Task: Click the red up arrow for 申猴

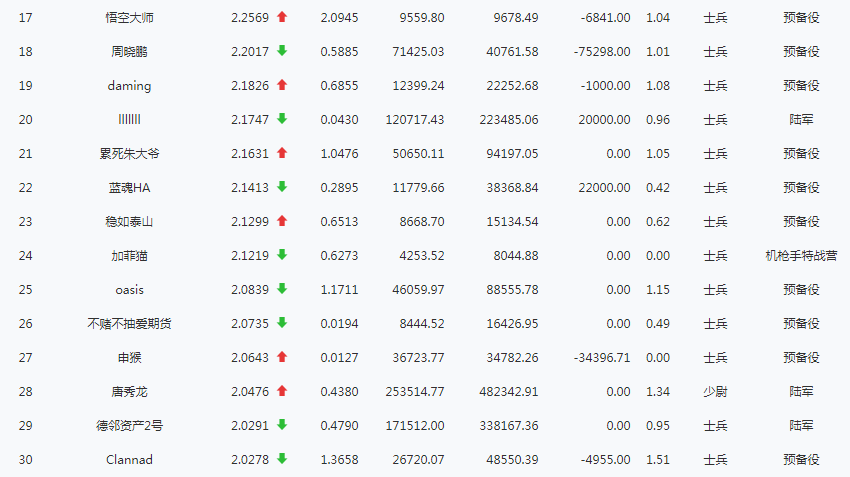Action: pyautogui.click(x=282, y=357)
